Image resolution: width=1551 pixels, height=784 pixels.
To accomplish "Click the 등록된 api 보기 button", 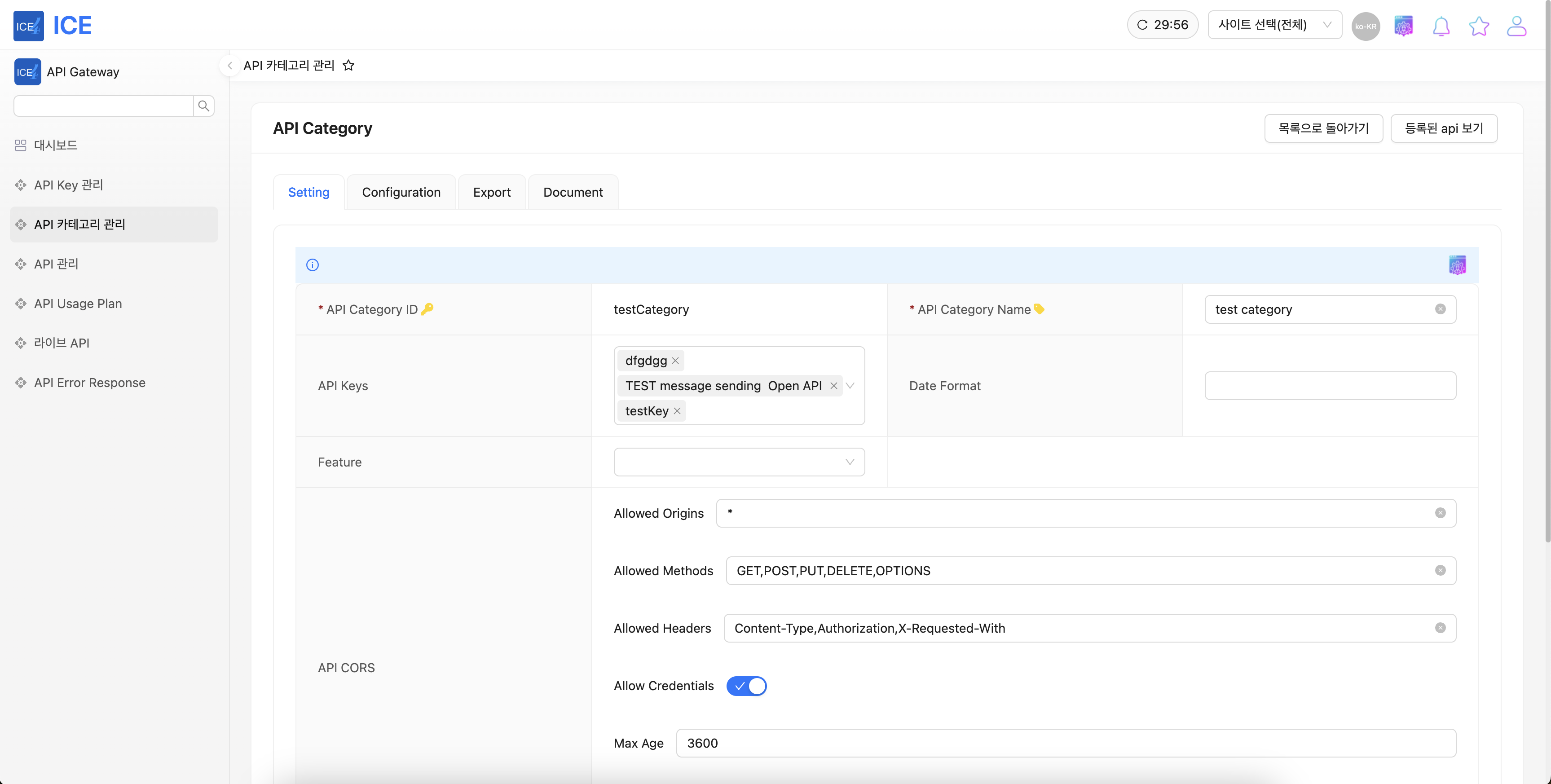I will (x=1443, y=128).
